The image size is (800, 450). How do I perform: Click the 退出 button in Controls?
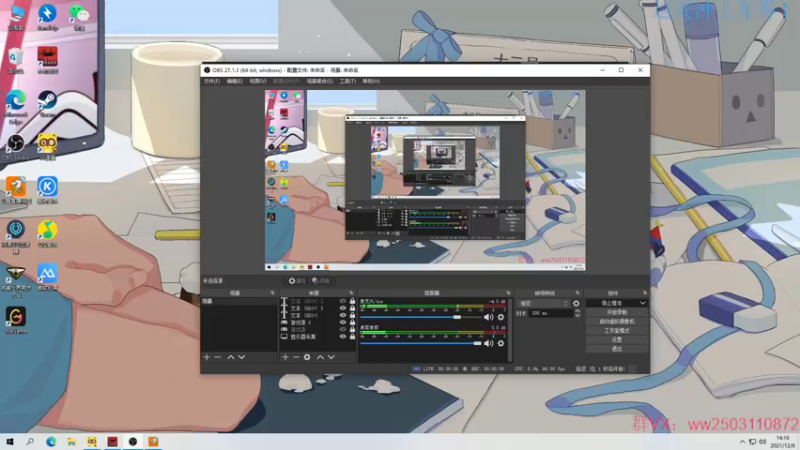(617, 349)
